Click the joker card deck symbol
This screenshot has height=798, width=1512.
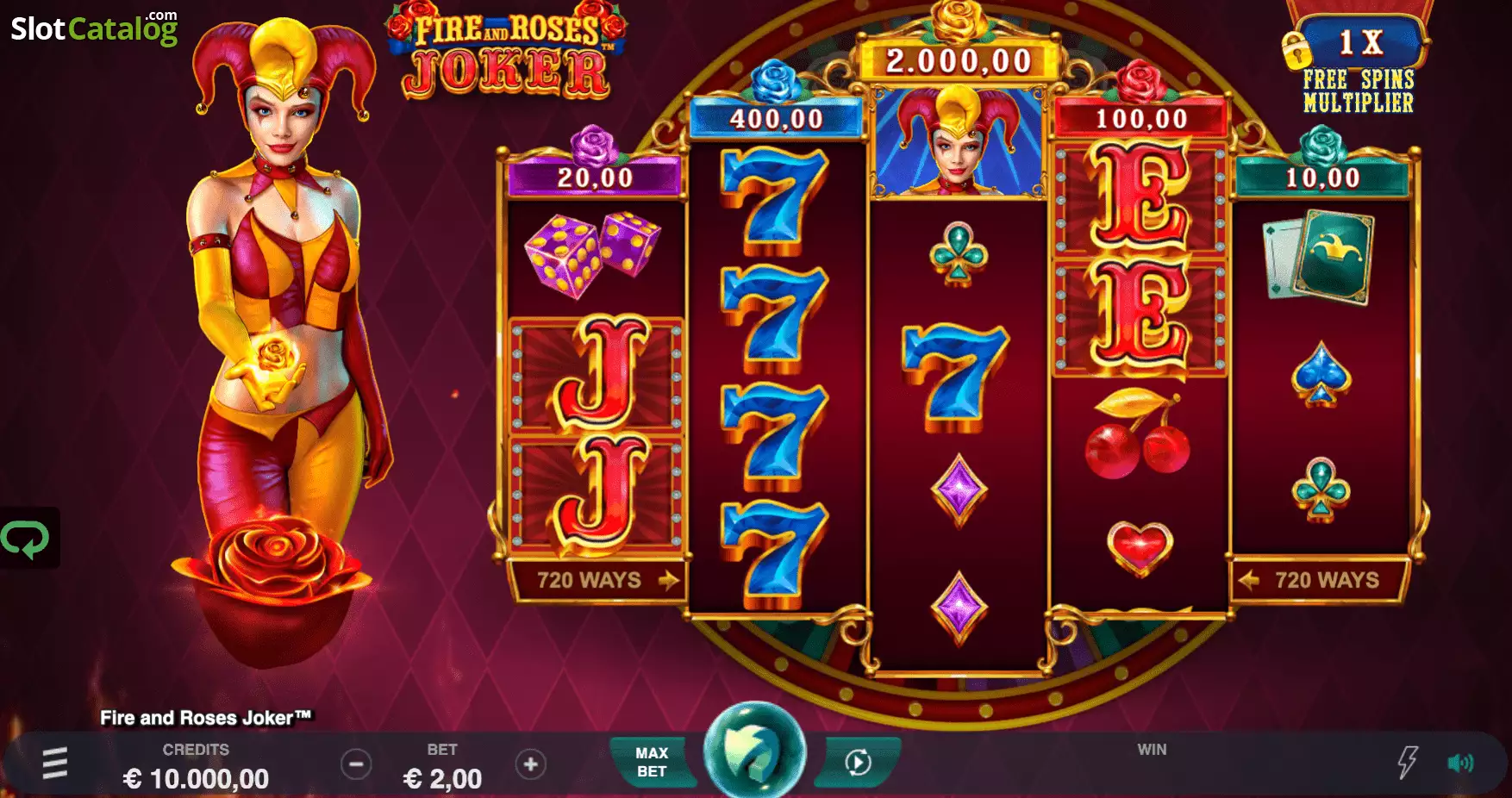[1319, 258]
